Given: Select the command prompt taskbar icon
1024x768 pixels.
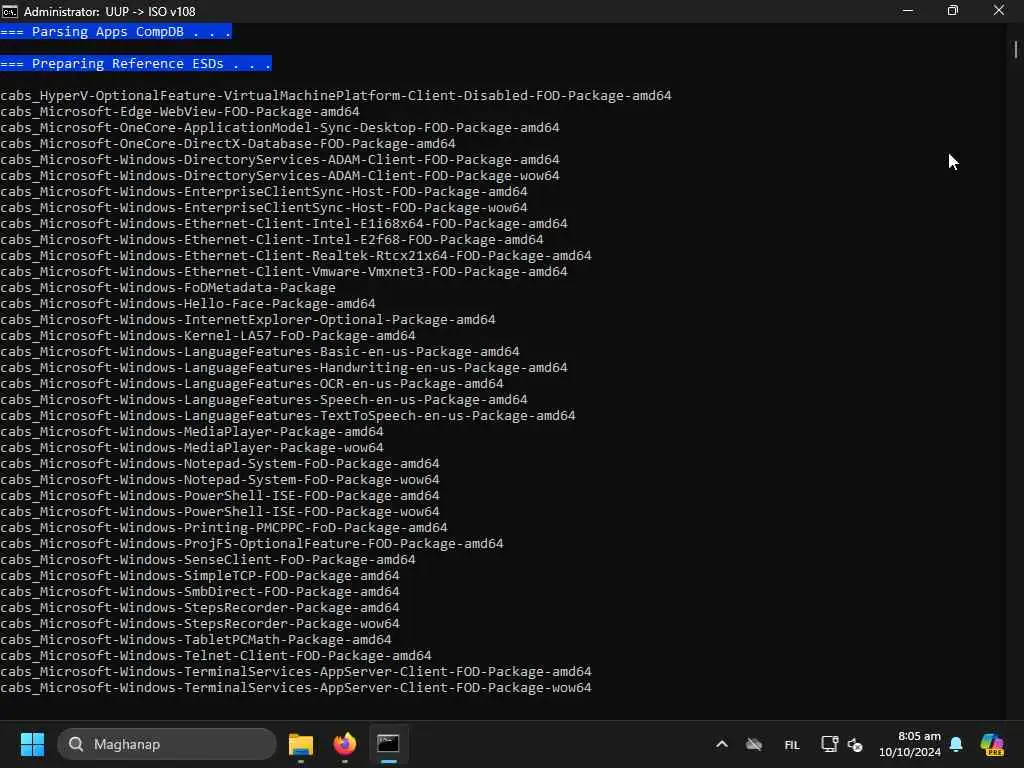Looking at the screenshot, I should click(388, 744).
